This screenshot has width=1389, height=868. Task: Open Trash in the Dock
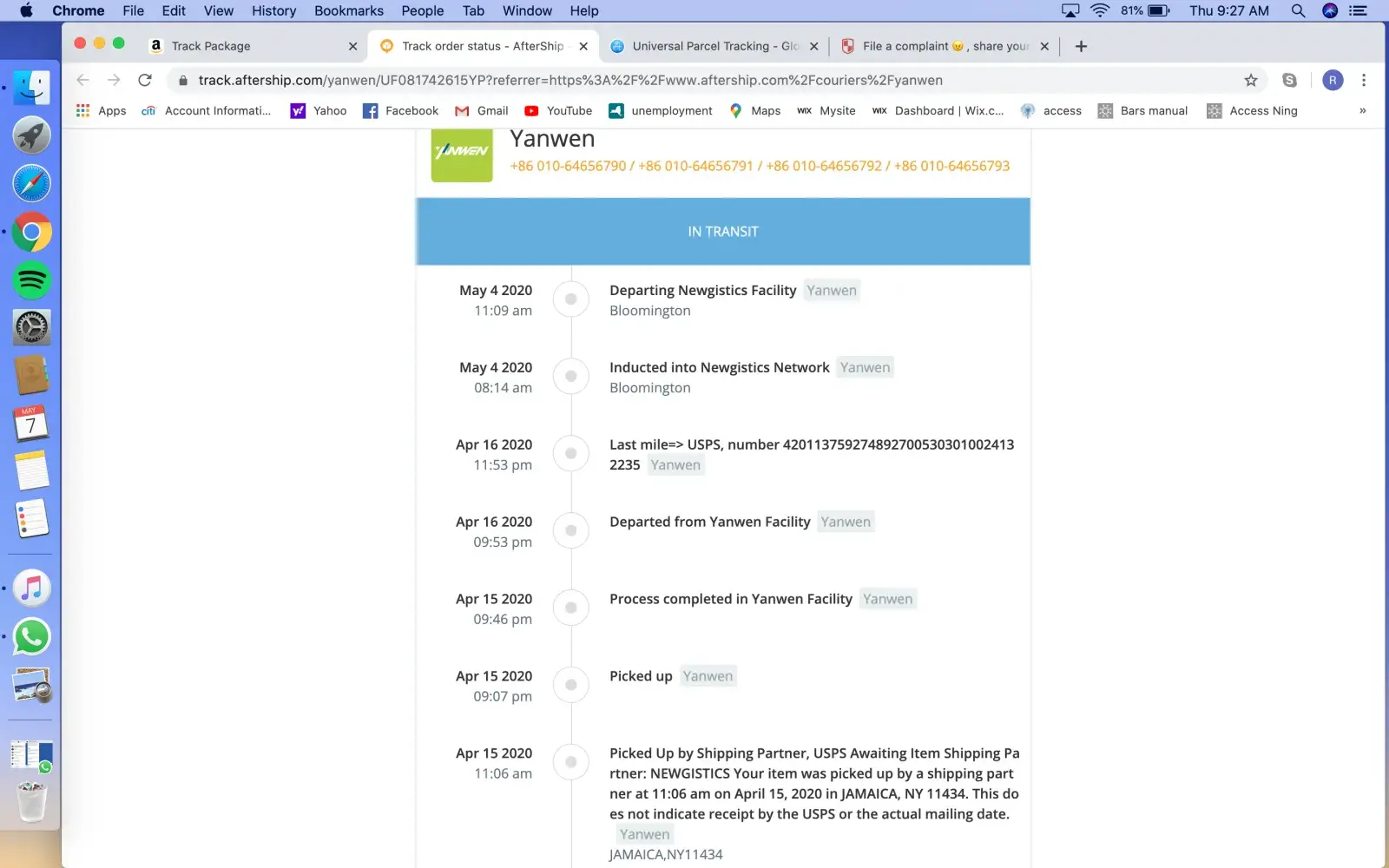pos(31,802)
